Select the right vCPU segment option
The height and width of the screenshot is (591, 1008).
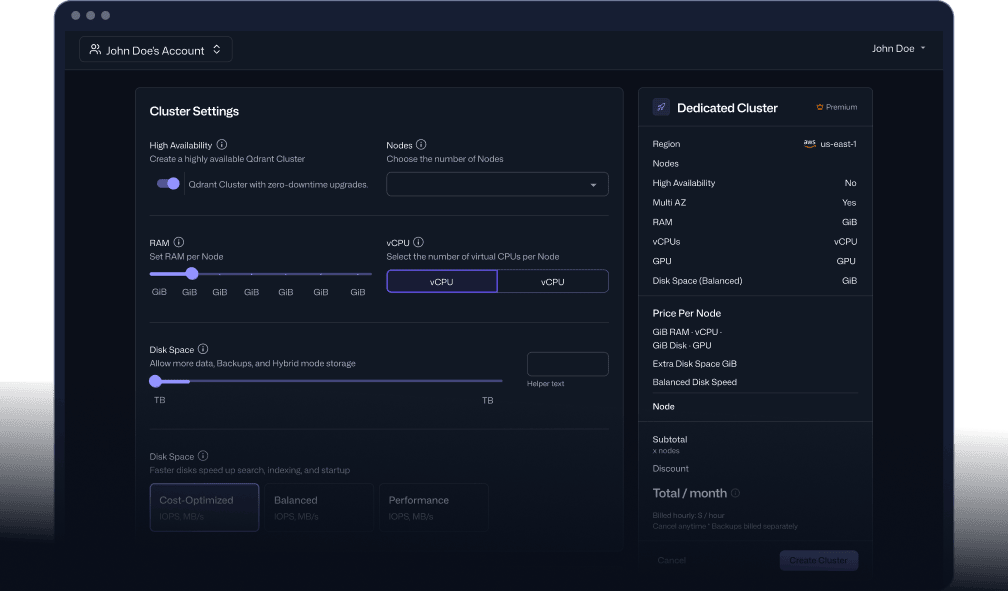(553, 282)
